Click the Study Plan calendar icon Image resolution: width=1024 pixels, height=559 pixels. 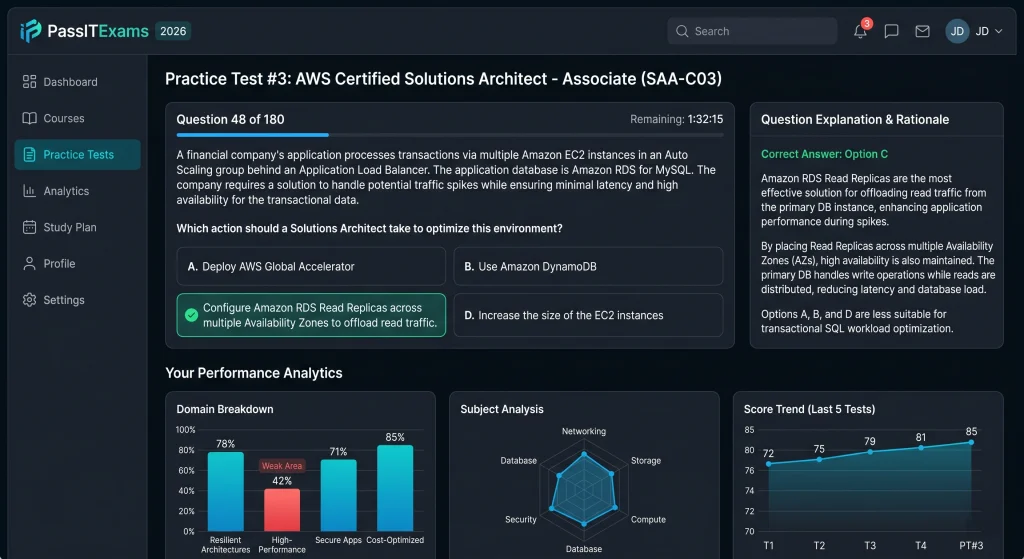[29, 227]
